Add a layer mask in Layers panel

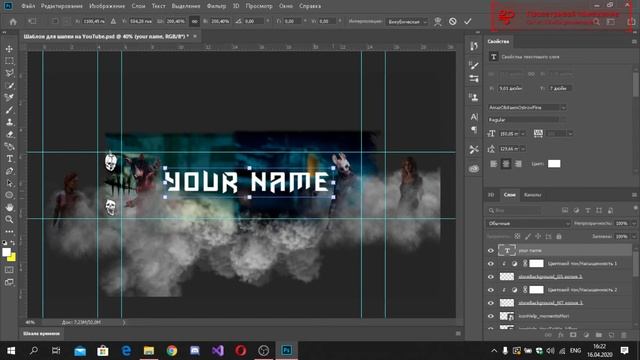click(x=573, y=335)
